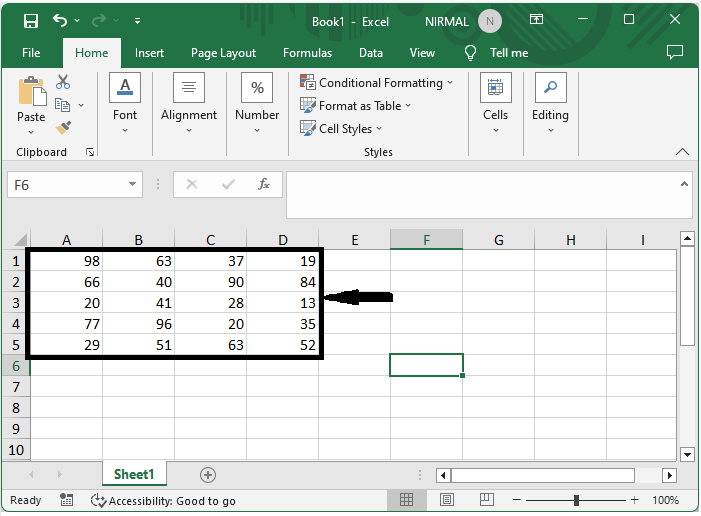Click the horizontal scrollbar right arrow
The image size is (701, 516).
[669, 475]
